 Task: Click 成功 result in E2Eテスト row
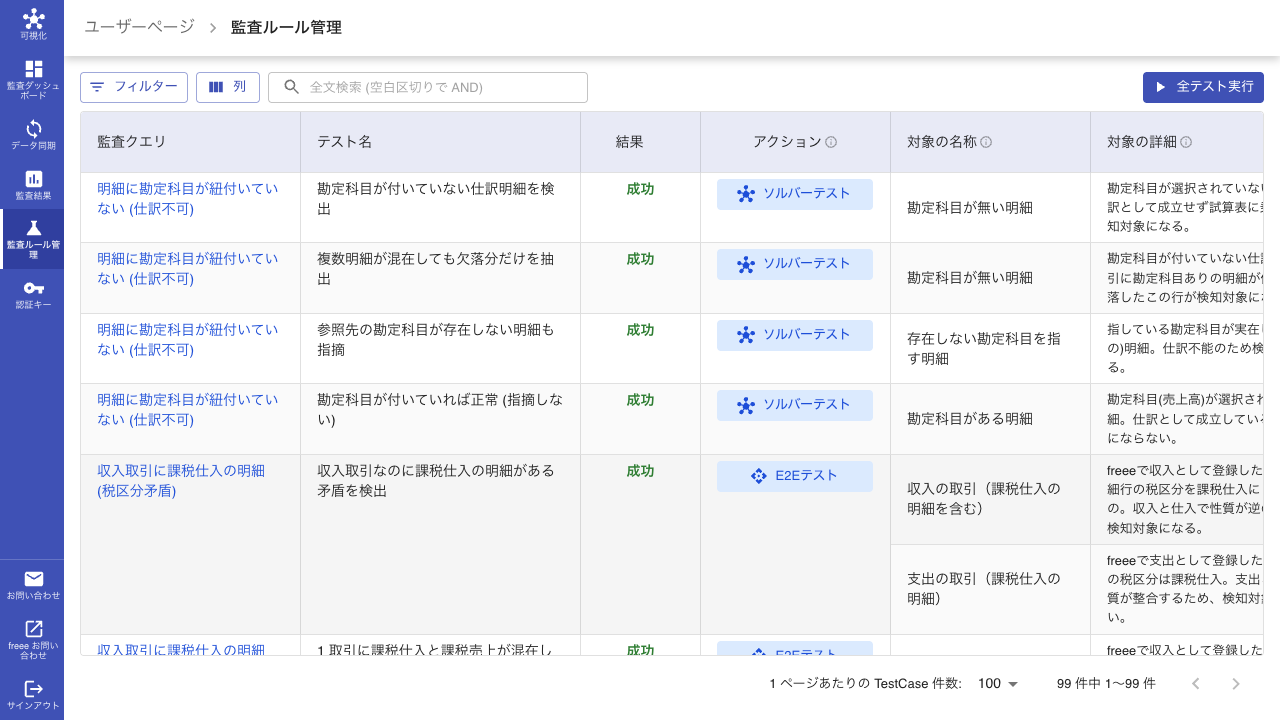640,470
